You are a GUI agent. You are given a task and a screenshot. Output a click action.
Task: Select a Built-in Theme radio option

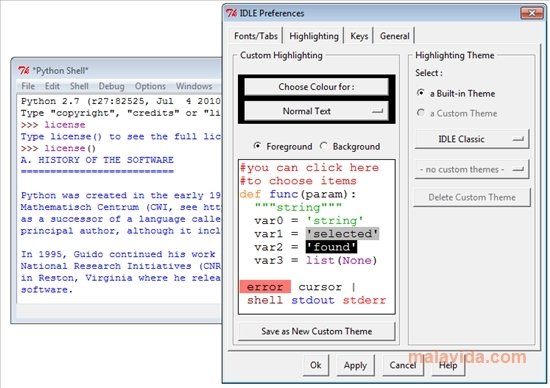[456, 93]
